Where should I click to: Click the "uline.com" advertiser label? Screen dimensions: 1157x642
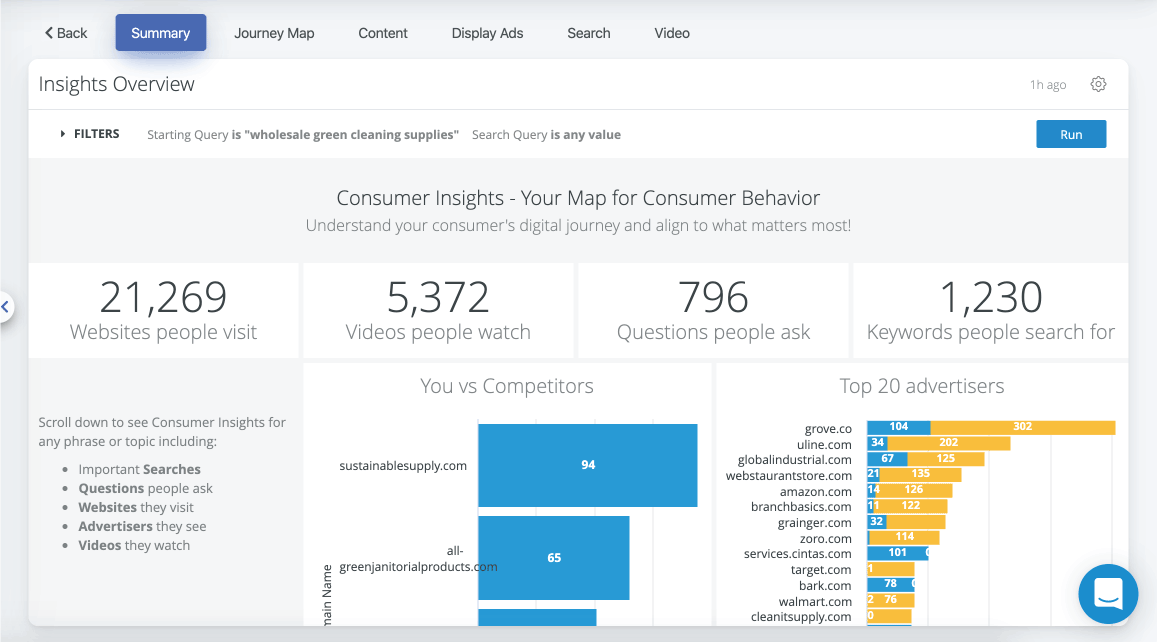[x=824, y=444]
